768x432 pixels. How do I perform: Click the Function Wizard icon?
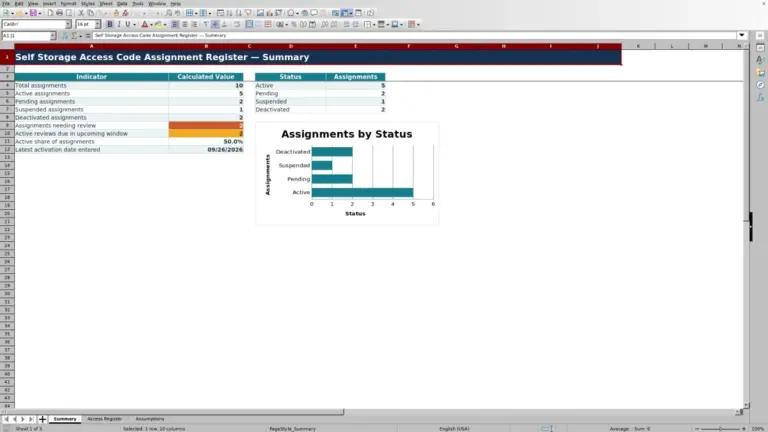point(65,36)
